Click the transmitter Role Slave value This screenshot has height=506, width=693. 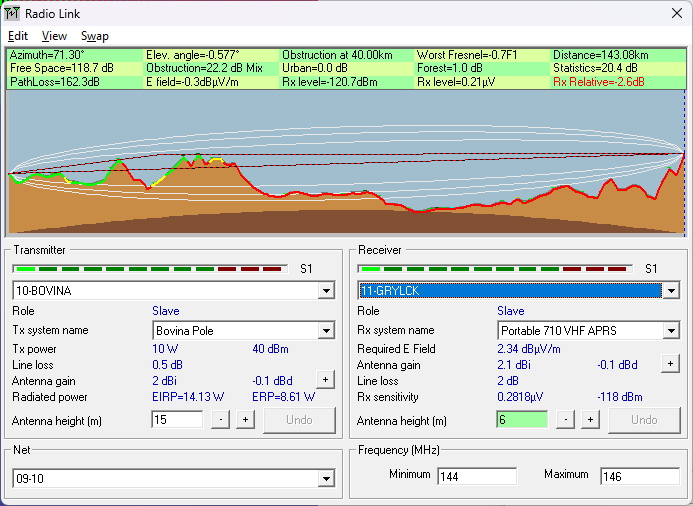[x=166, y=311]
